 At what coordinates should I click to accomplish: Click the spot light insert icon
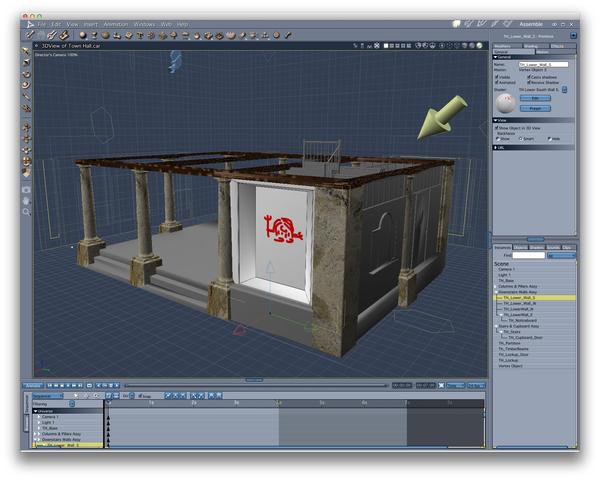click(x=243, y=36)
